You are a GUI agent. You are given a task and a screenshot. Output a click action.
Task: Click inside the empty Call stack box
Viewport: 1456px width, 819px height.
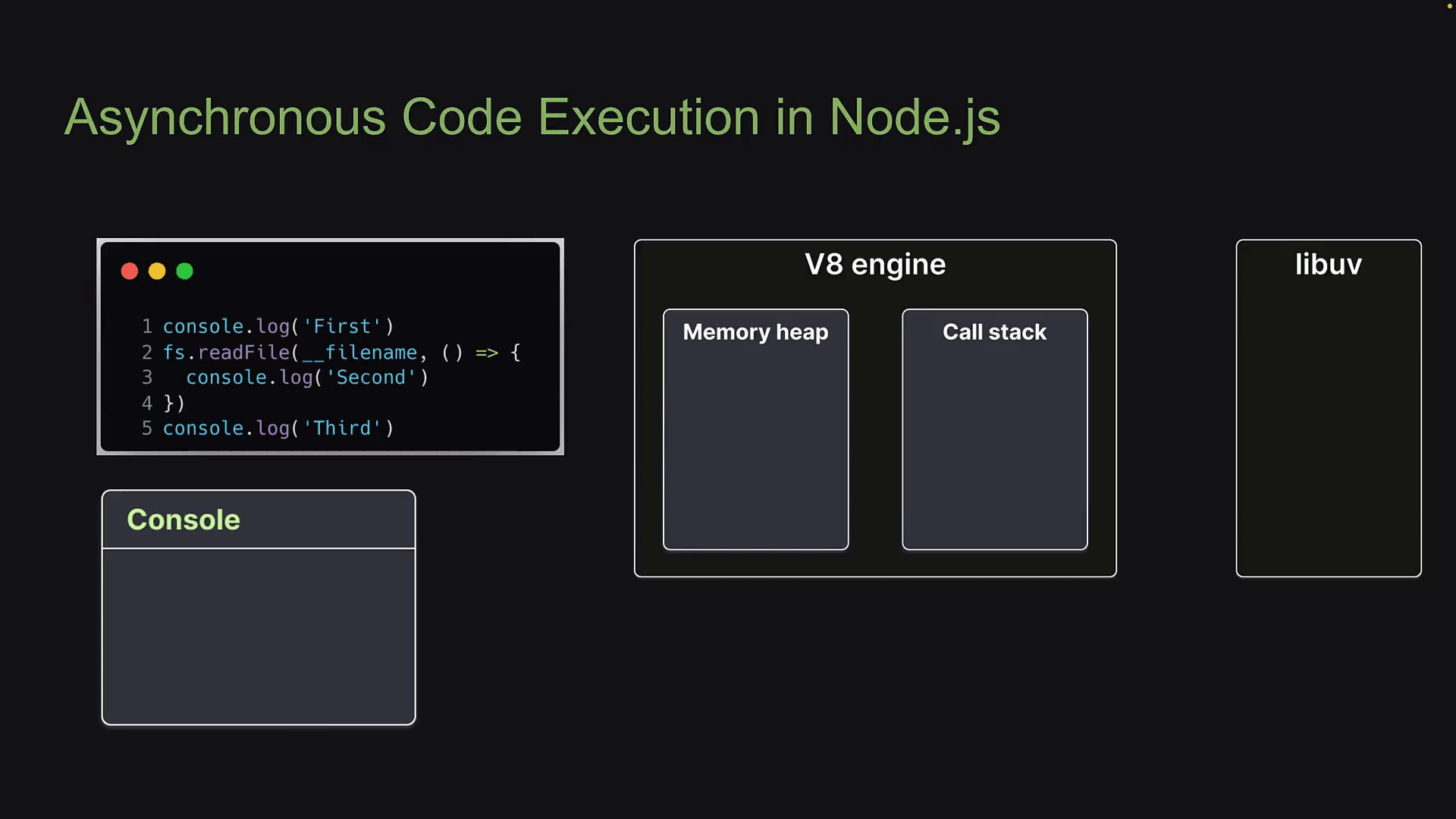994,447
